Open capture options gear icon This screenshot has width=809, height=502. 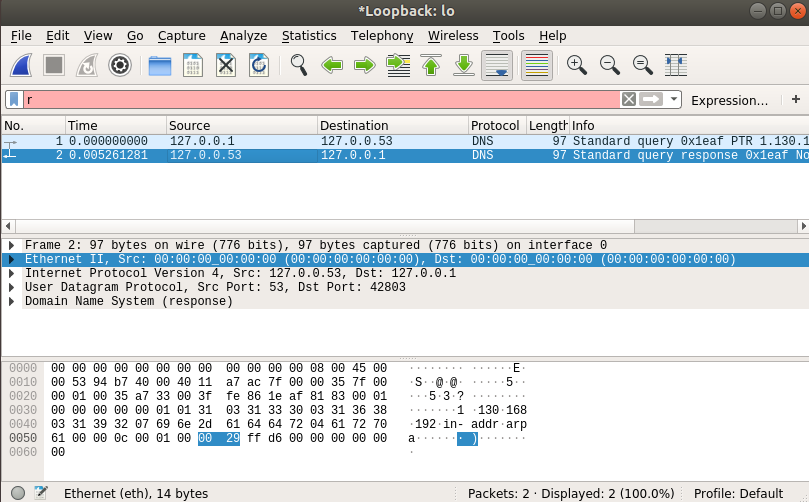tap(120, 66)
